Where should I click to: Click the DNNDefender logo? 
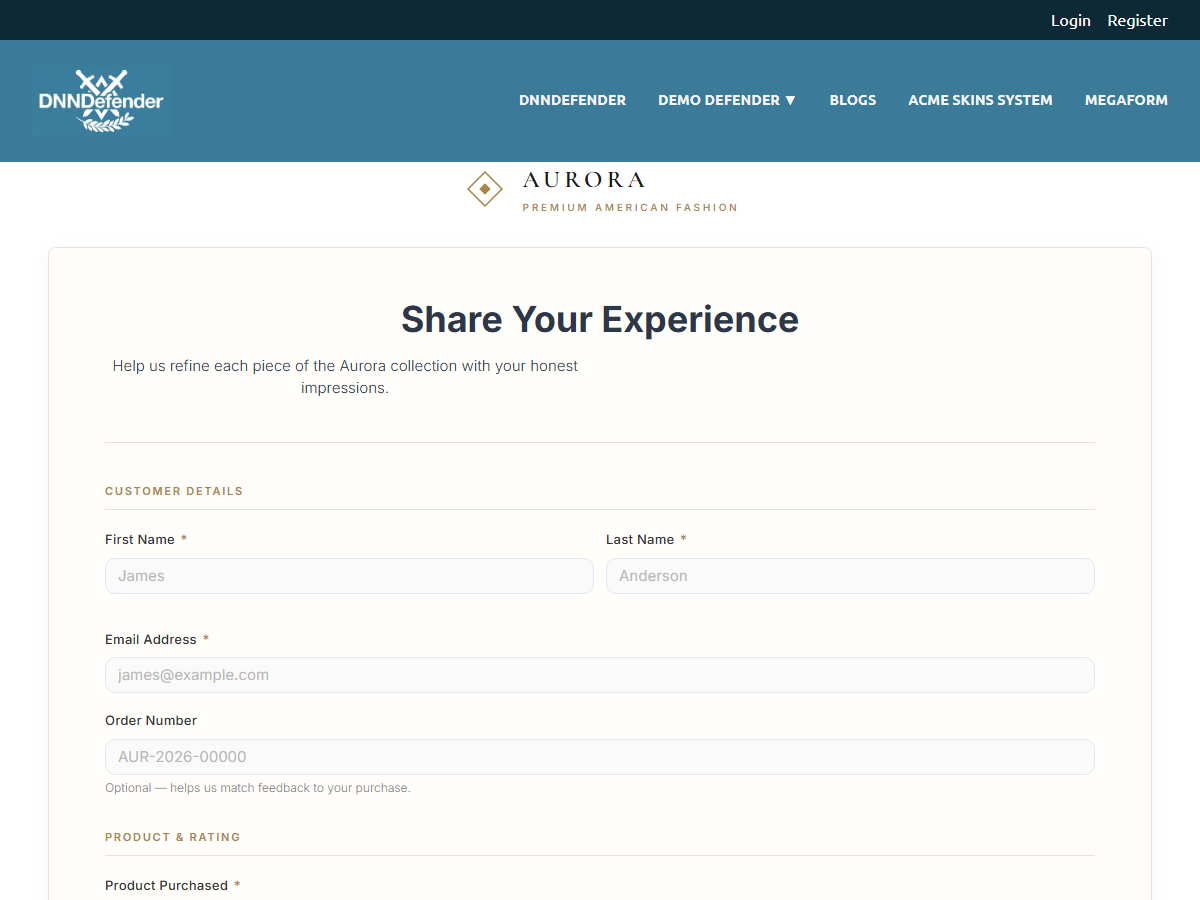click(x=101, y=101)
